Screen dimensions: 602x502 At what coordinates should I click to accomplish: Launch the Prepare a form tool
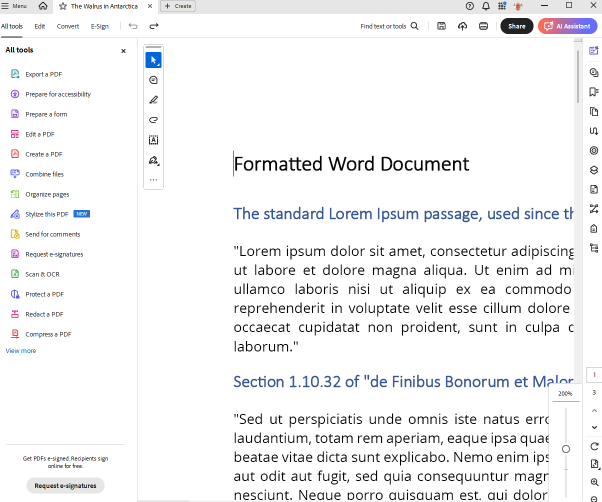pos(39,114)
